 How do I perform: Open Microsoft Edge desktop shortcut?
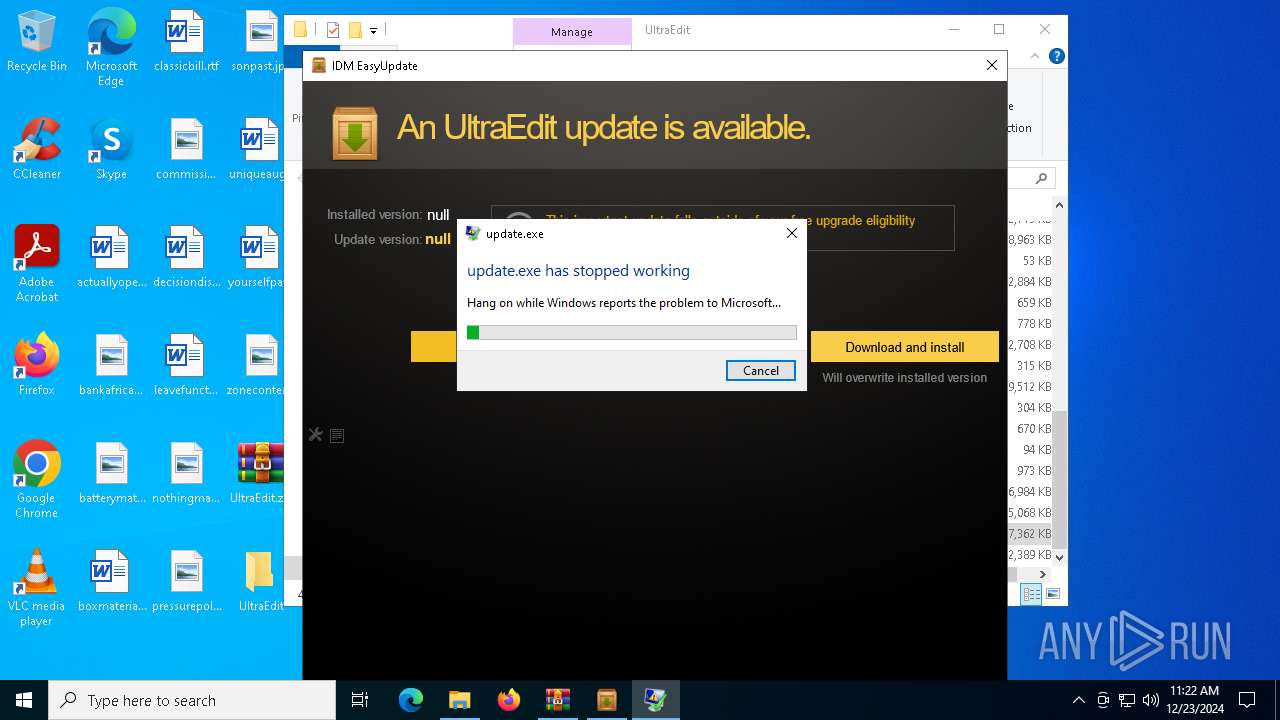(x=111, y=48)
